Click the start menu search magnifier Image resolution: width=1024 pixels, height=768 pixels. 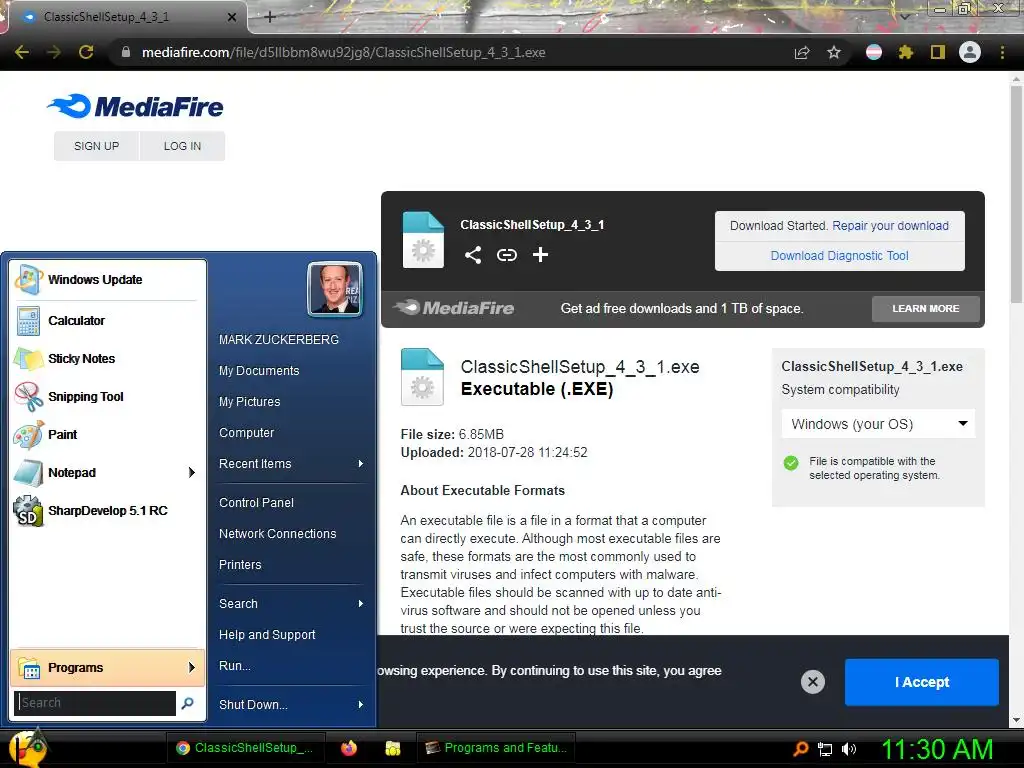(187, 703)
